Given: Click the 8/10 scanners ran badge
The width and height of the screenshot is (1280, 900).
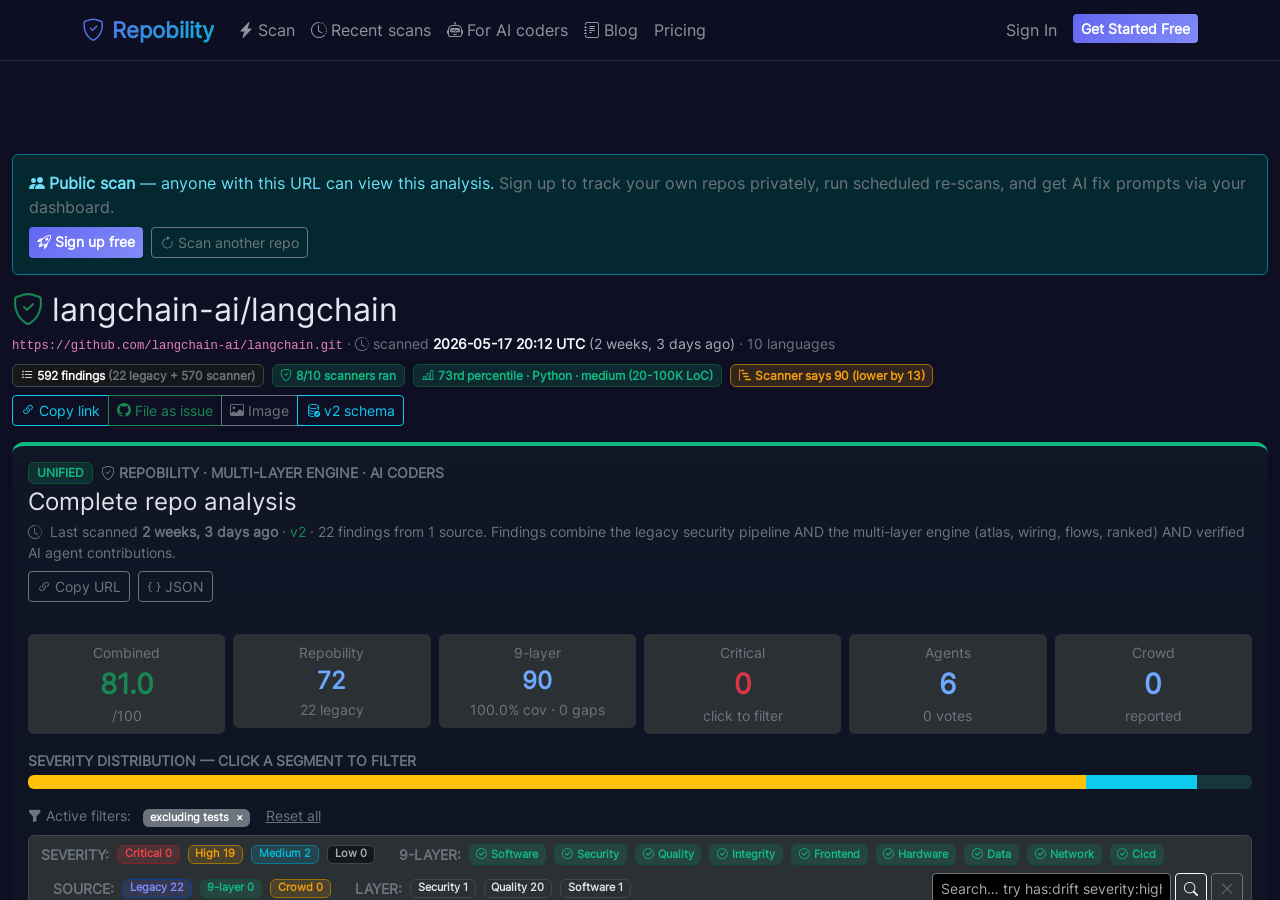Looking at the screenshot, I should tap(338, 375).
